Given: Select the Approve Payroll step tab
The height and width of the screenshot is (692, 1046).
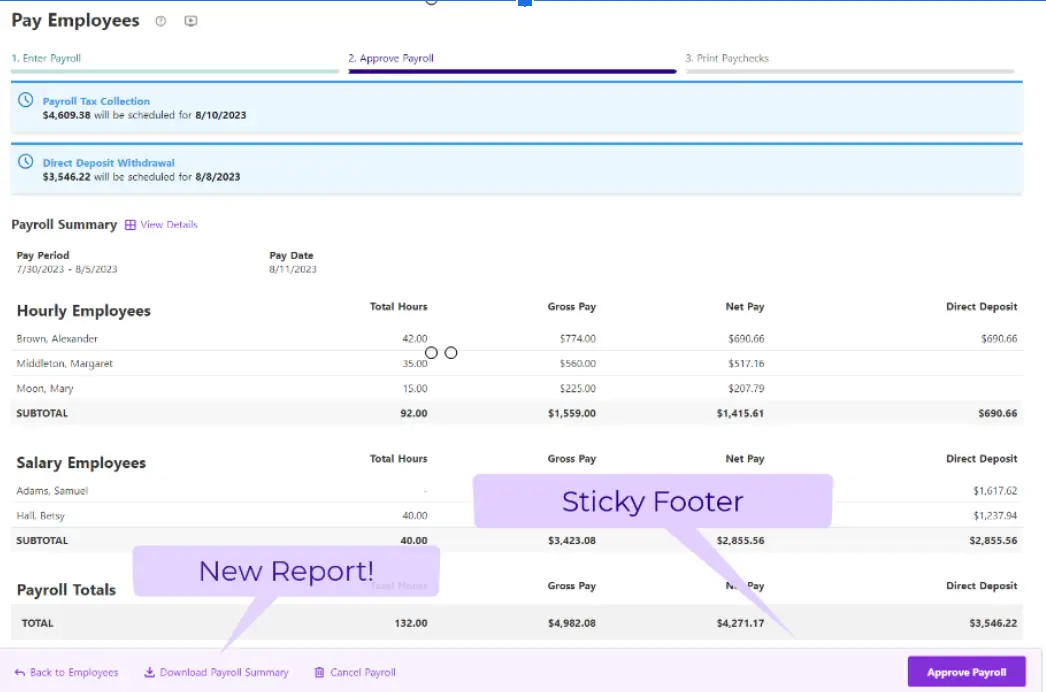Looking at the screenshot, I should [x=391, y=58].
